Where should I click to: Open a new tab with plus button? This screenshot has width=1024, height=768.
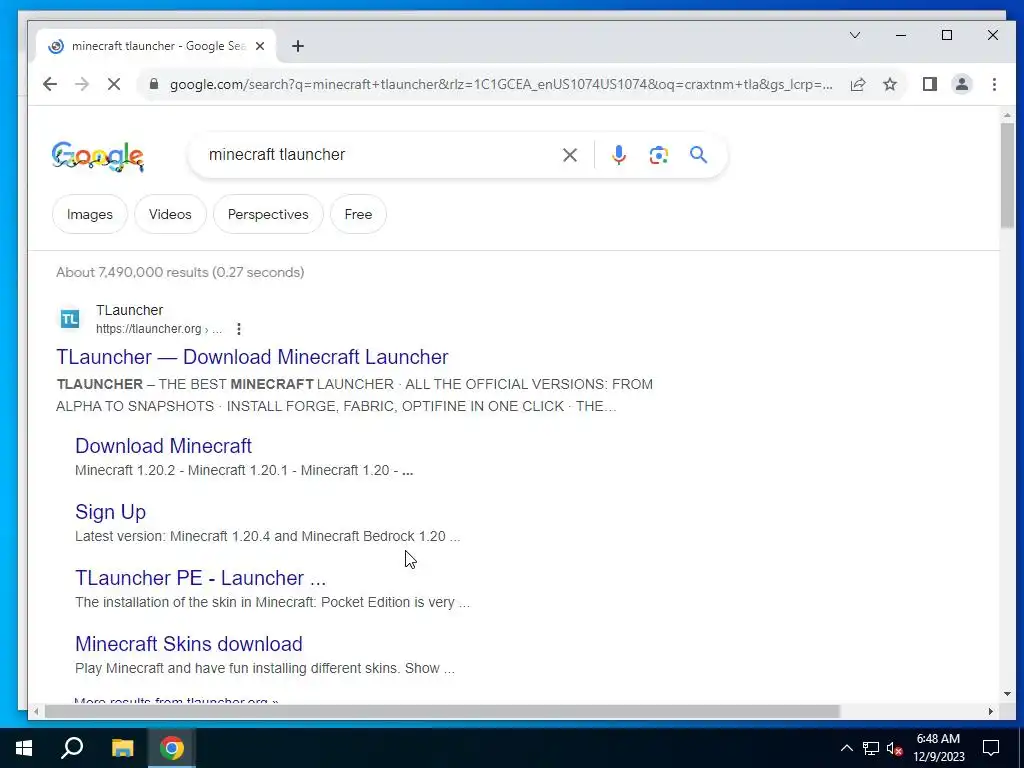tap(298, 46)
